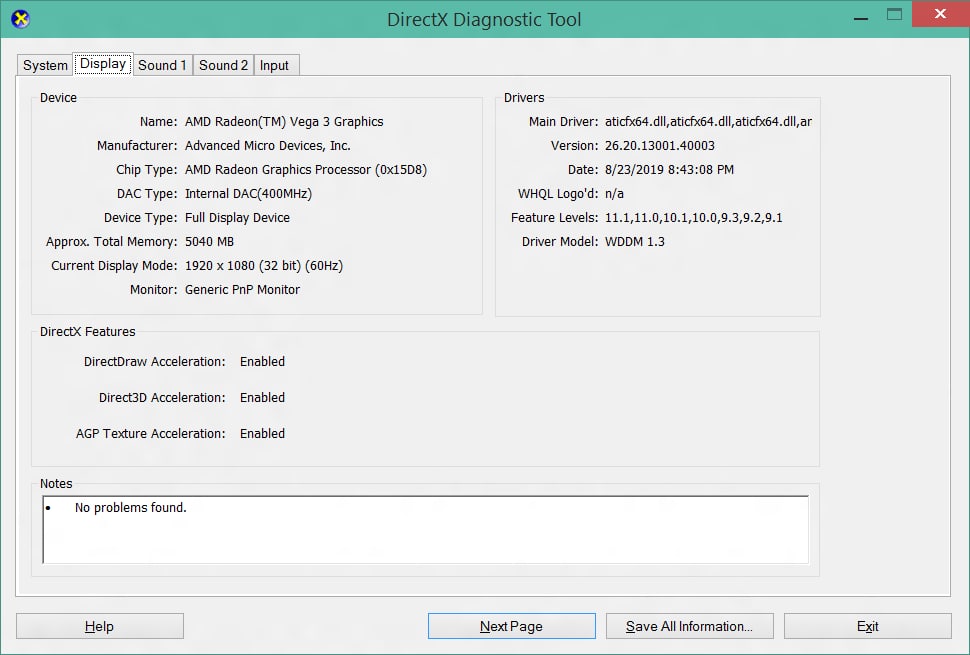Click the 'Notes' group label
The height and width of the screenshot is (655, 970).
[56, 484]
